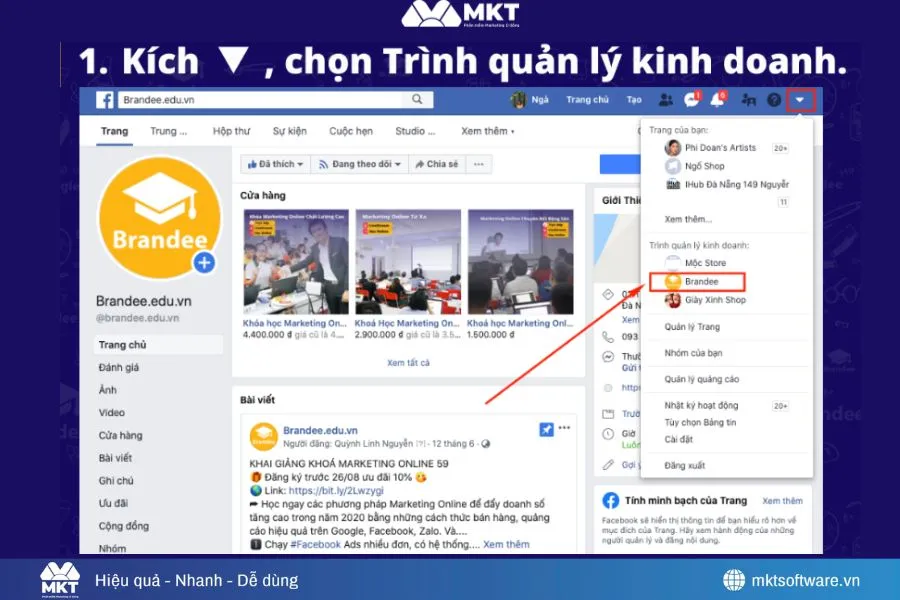Open the notifications bell icon
The width and height of the screenshot is (900, 600).
pos(717,100)
